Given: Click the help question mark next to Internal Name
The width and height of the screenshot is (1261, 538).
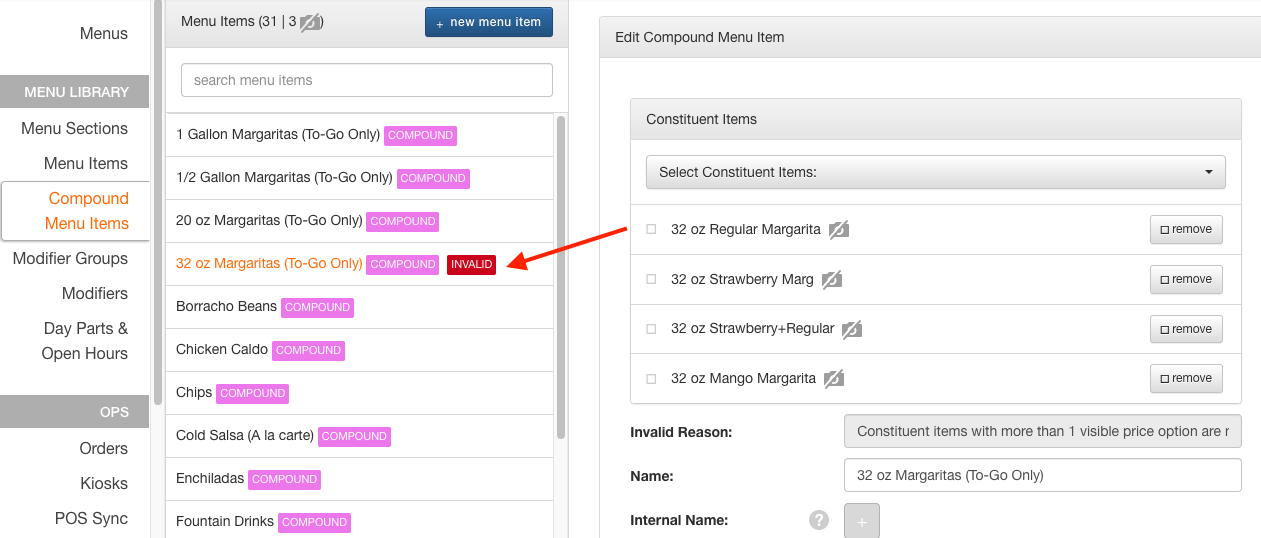Looking at the screenshot, I should (819, 520).
